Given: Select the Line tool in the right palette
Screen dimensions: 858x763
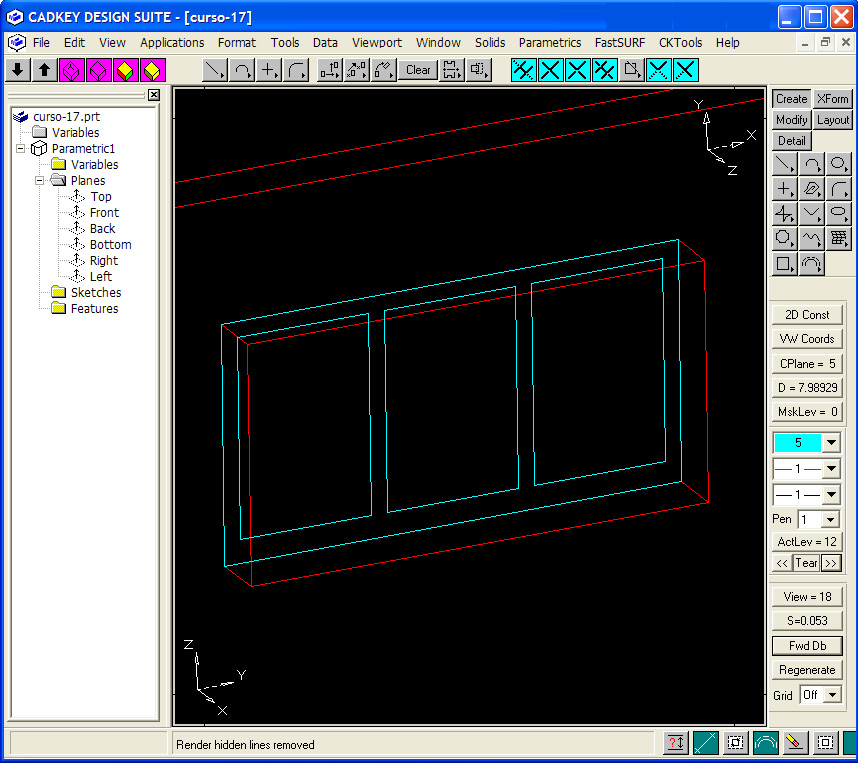Looking at the screenshot, I should tap(785, 165).
